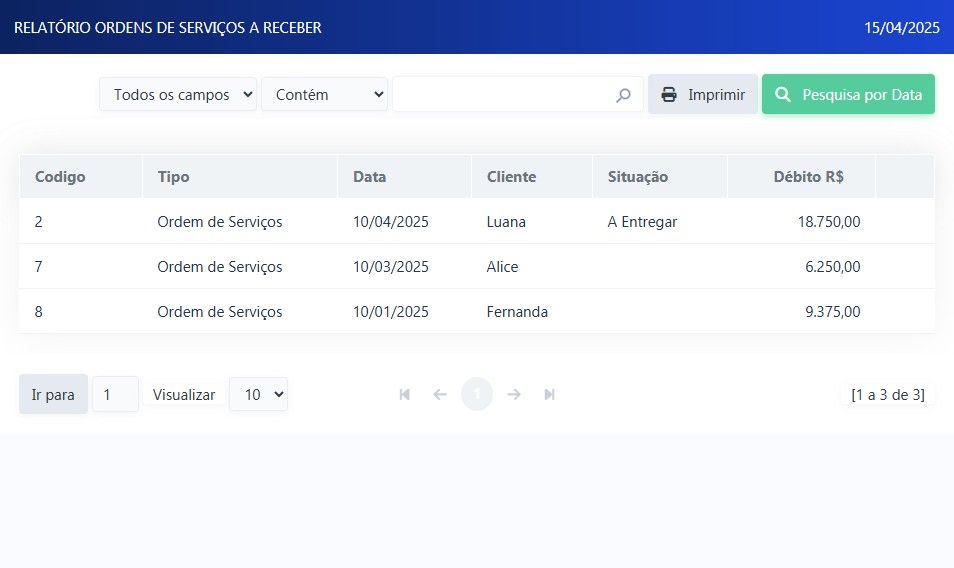Open the rows-per-page dropdown showing 10
Viewport: 954px width, 568px height.
[x=259, y=394]
